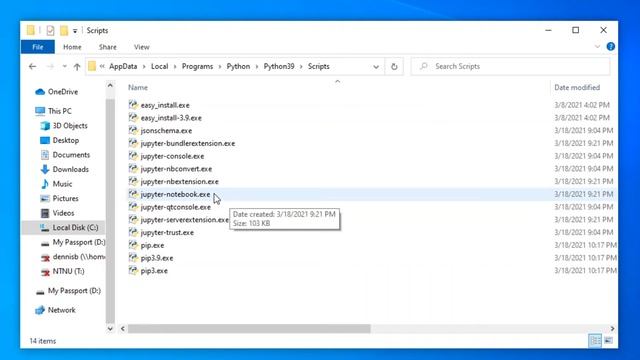Click the blue Help question mark icon
Image resolution: width=640 pixels, height=360 pixels.
[x=611, y=47]
